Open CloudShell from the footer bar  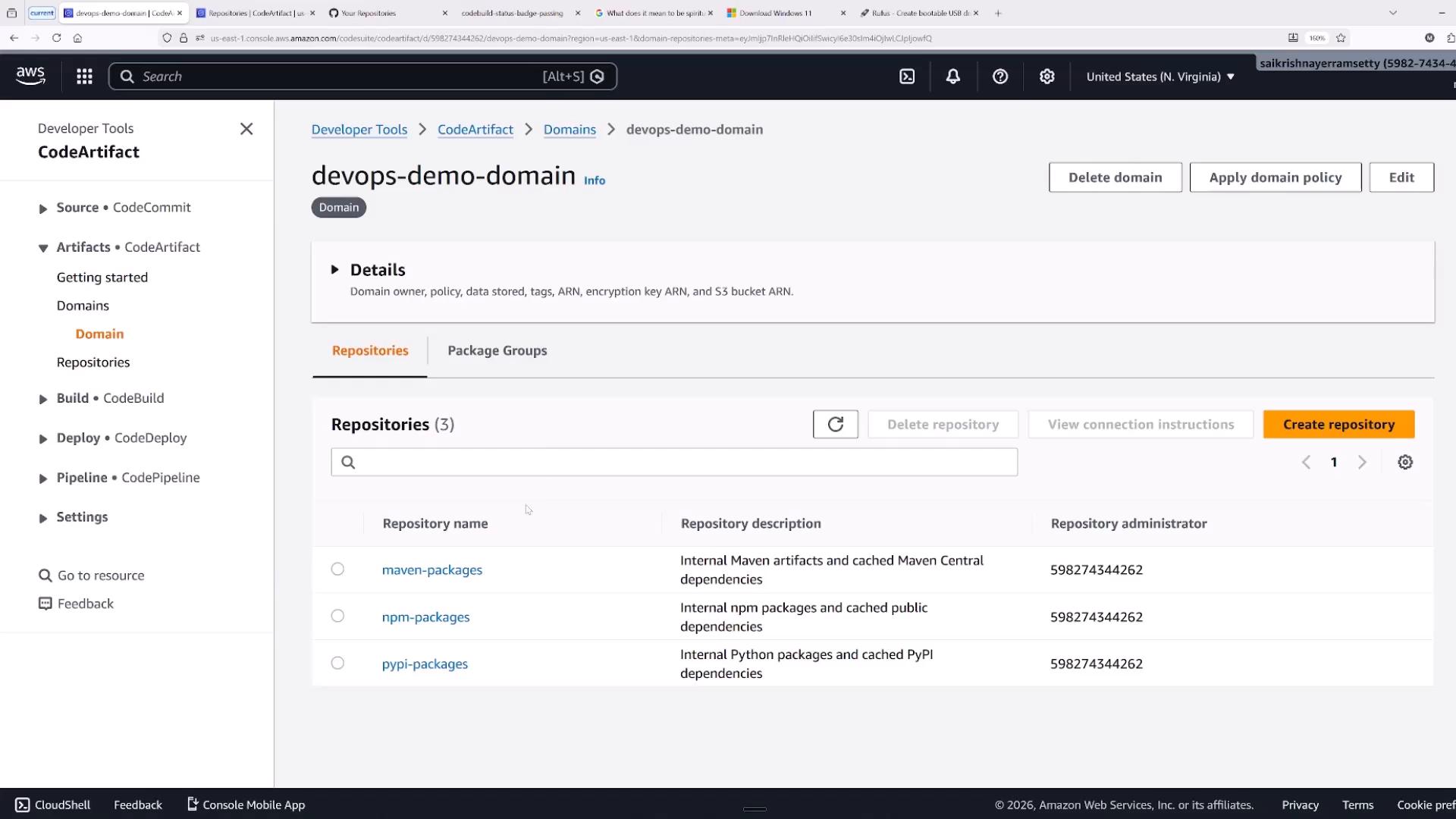(53, 805)
